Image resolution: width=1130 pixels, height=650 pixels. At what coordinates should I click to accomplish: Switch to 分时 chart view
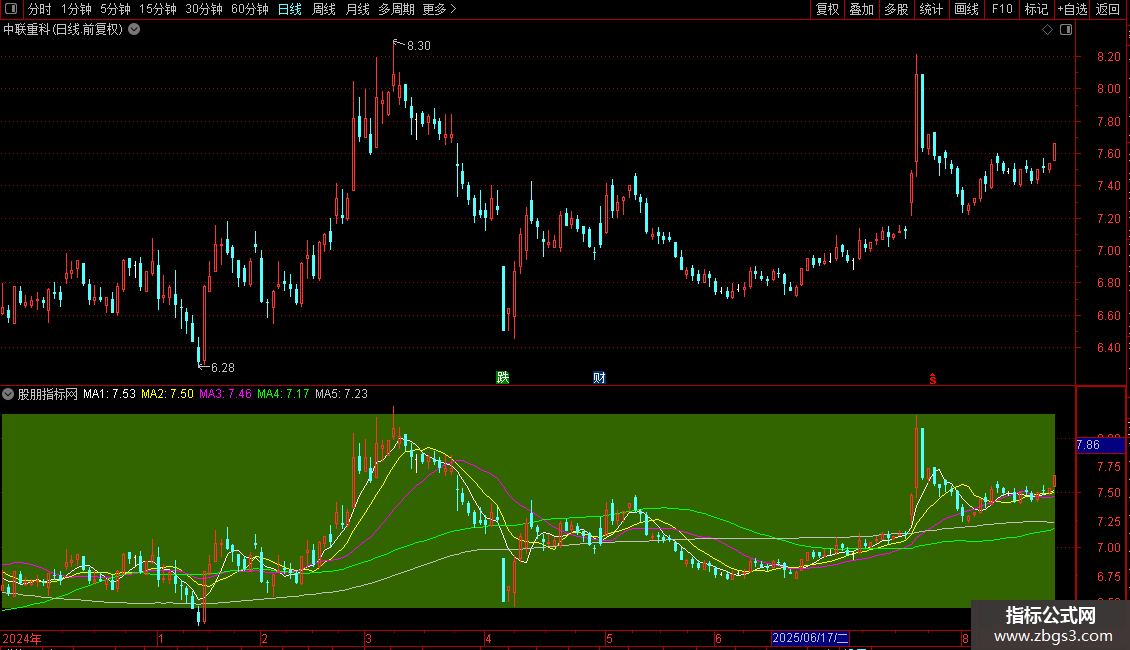coord(40,9)
